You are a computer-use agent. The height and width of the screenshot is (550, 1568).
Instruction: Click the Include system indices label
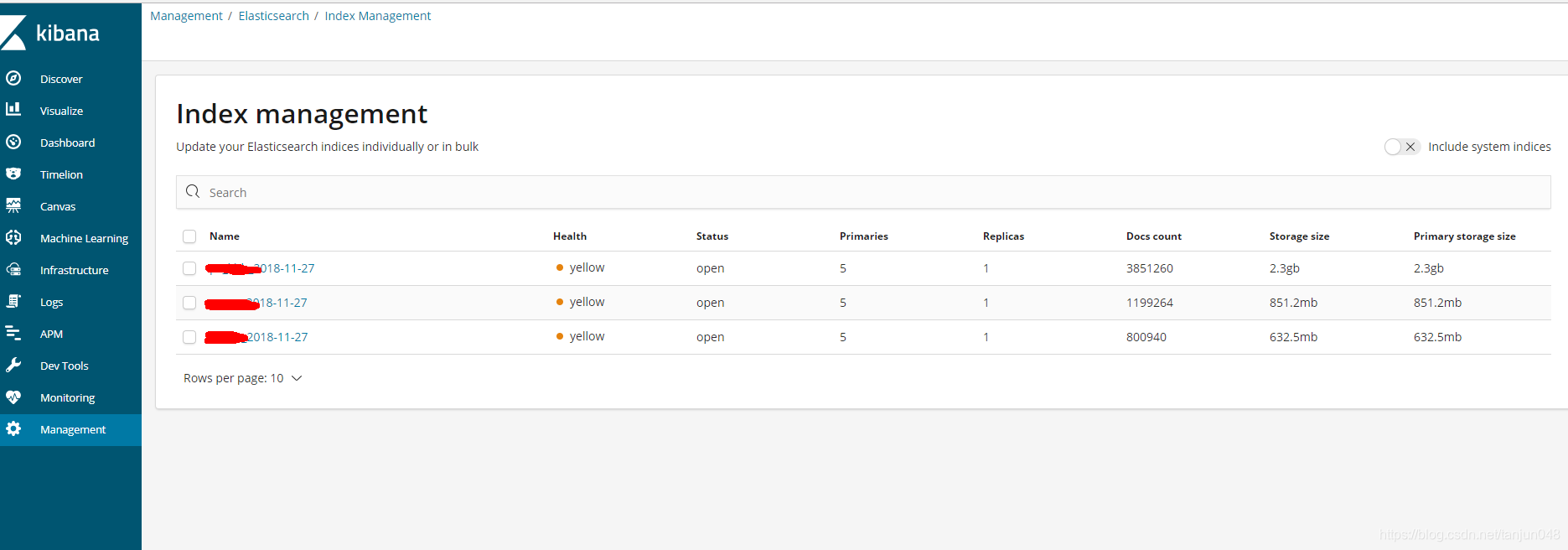pyautogui.click(x=1489, y=147)
